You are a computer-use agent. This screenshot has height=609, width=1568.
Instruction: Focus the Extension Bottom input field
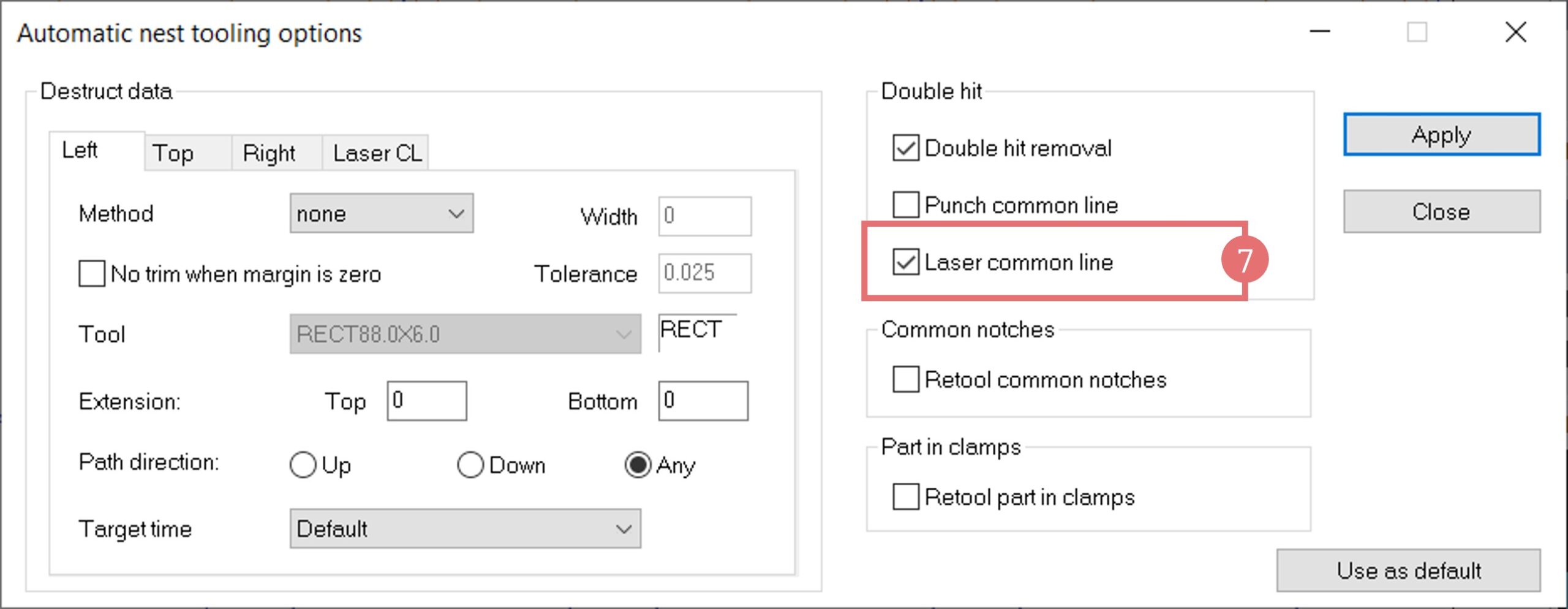click(x=703, y=401)
